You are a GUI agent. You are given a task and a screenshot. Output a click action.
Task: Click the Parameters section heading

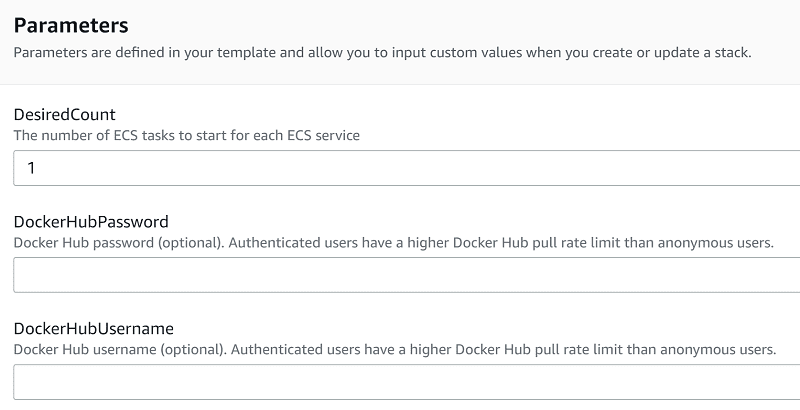click(x=71, y=24)
